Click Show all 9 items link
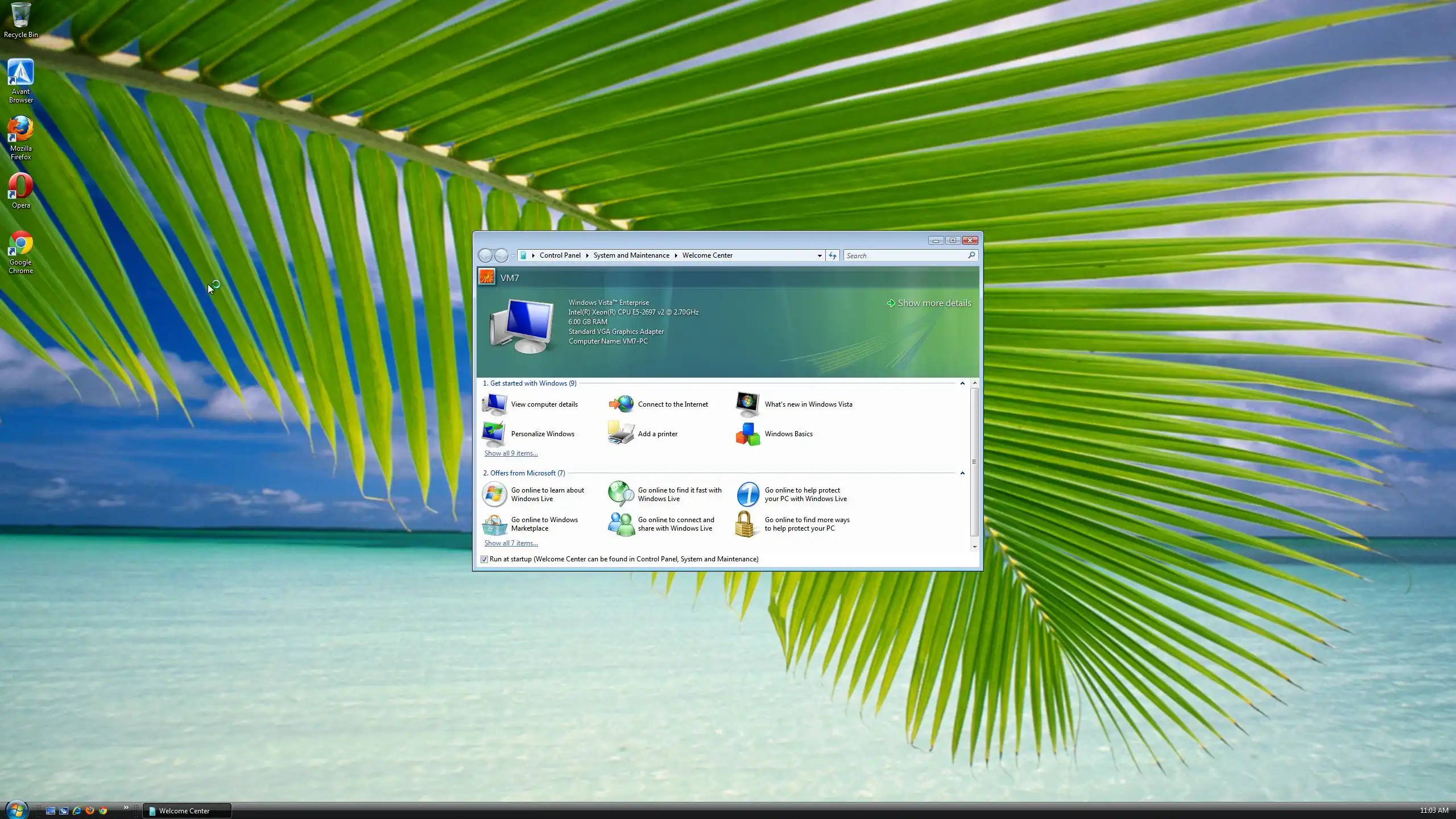This screenshot has width=1456, height=819. 511,453
